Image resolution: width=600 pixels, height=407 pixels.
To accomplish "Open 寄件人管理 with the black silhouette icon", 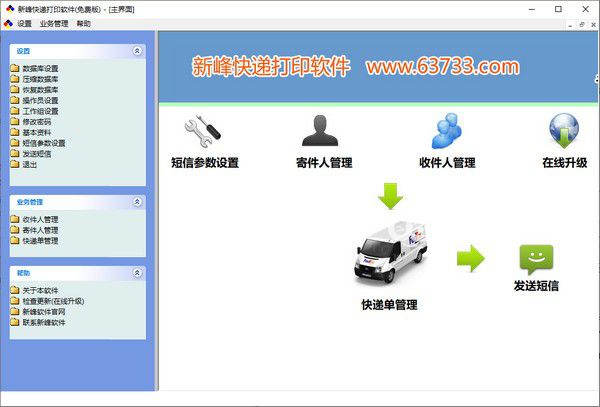I will pos(320,130).
